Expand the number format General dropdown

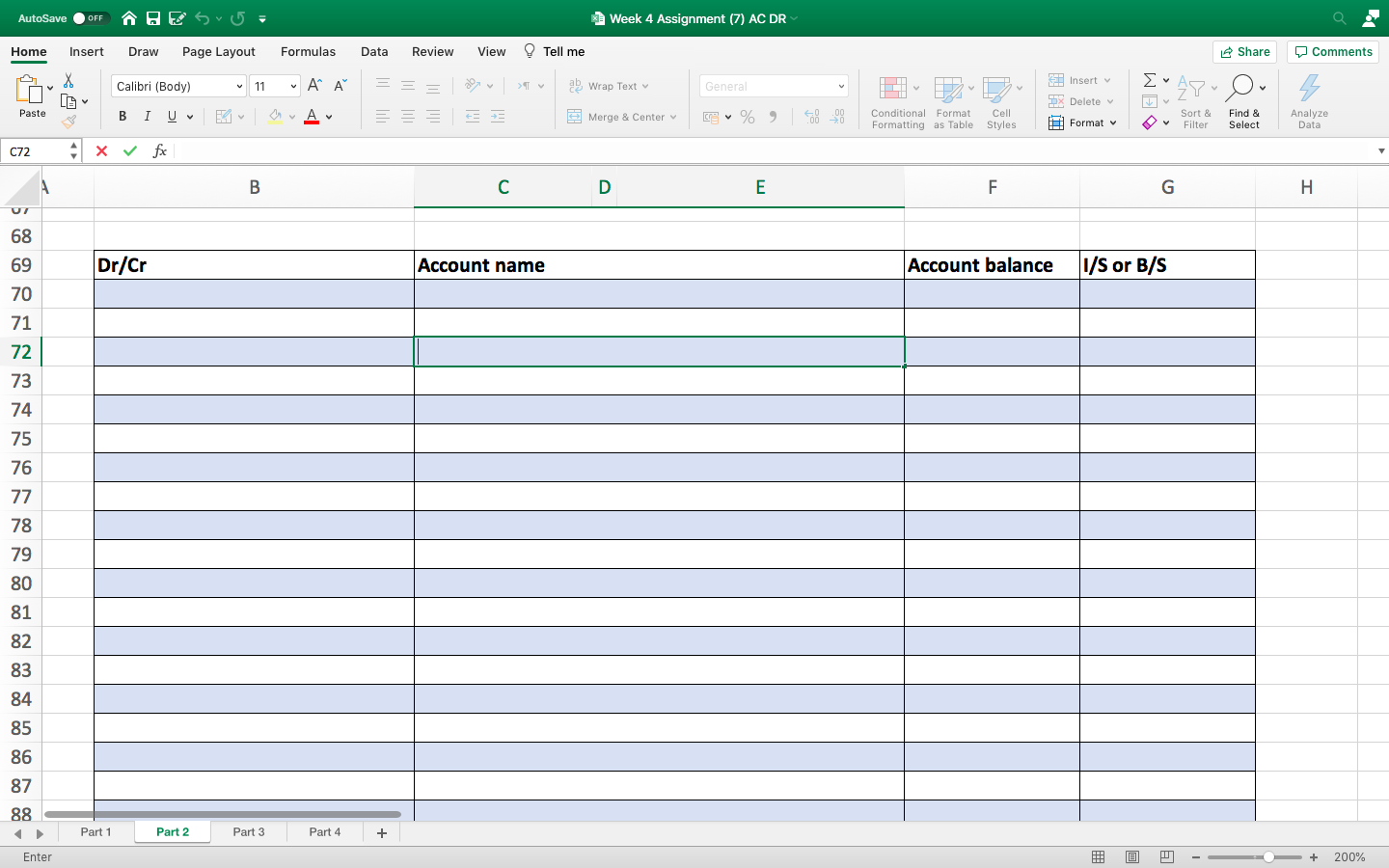tap(838, 85)
